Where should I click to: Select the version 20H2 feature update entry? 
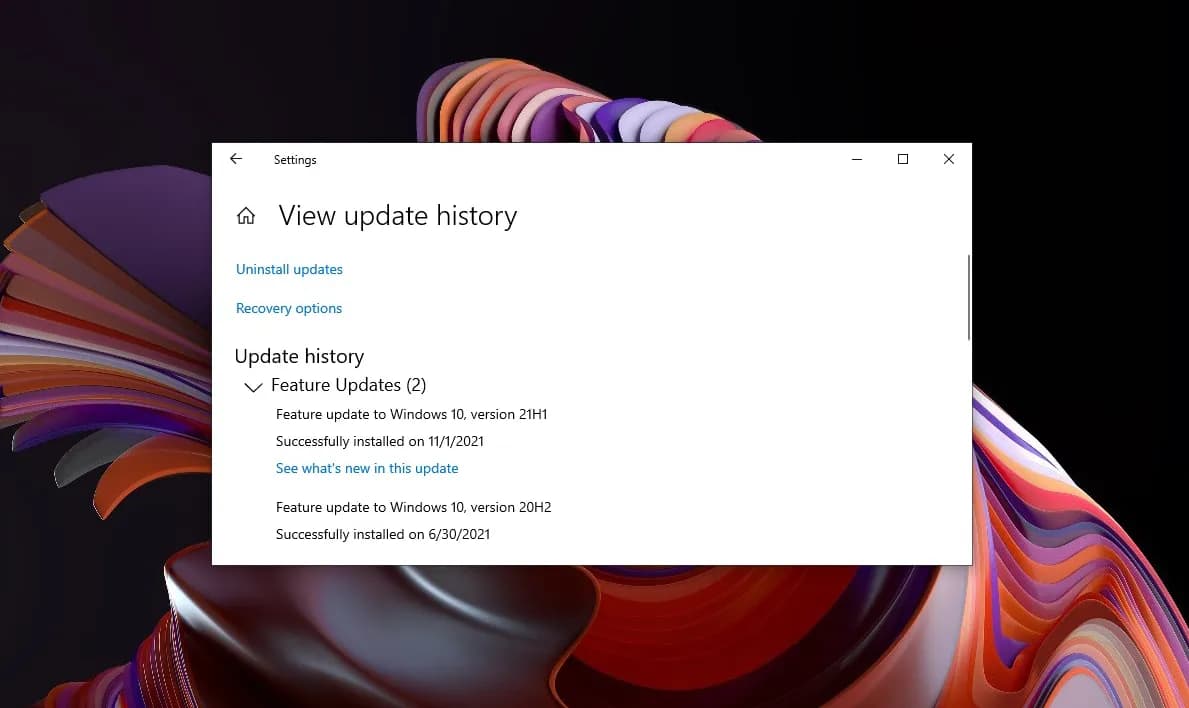(x=413, y=507)
